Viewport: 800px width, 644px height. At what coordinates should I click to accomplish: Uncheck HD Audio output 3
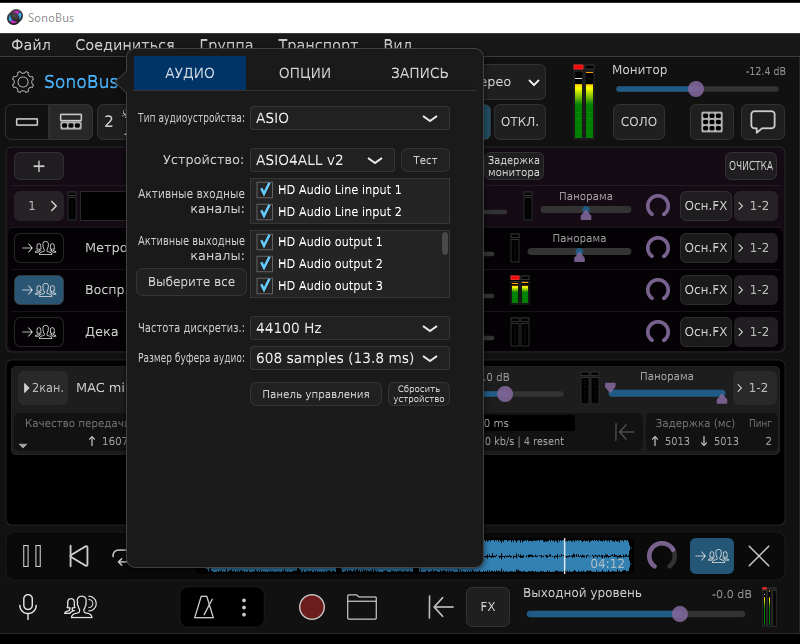264,286
